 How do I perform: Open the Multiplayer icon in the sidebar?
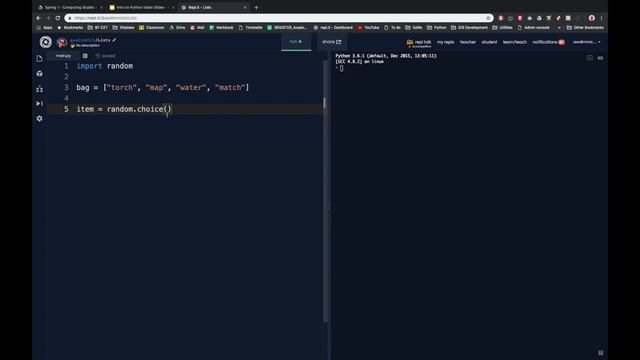coord(40,89)
